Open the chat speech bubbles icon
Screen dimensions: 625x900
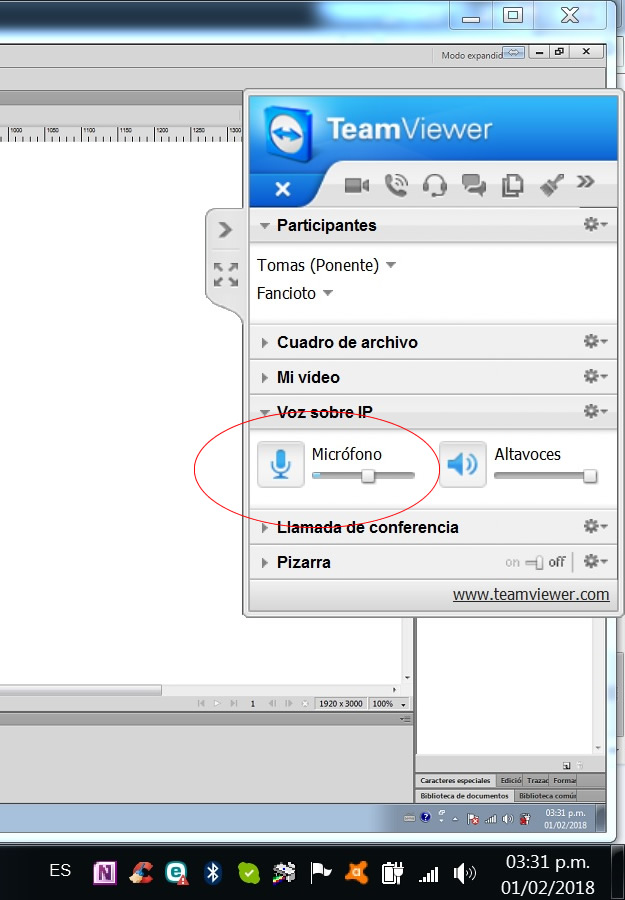point(473,185)
